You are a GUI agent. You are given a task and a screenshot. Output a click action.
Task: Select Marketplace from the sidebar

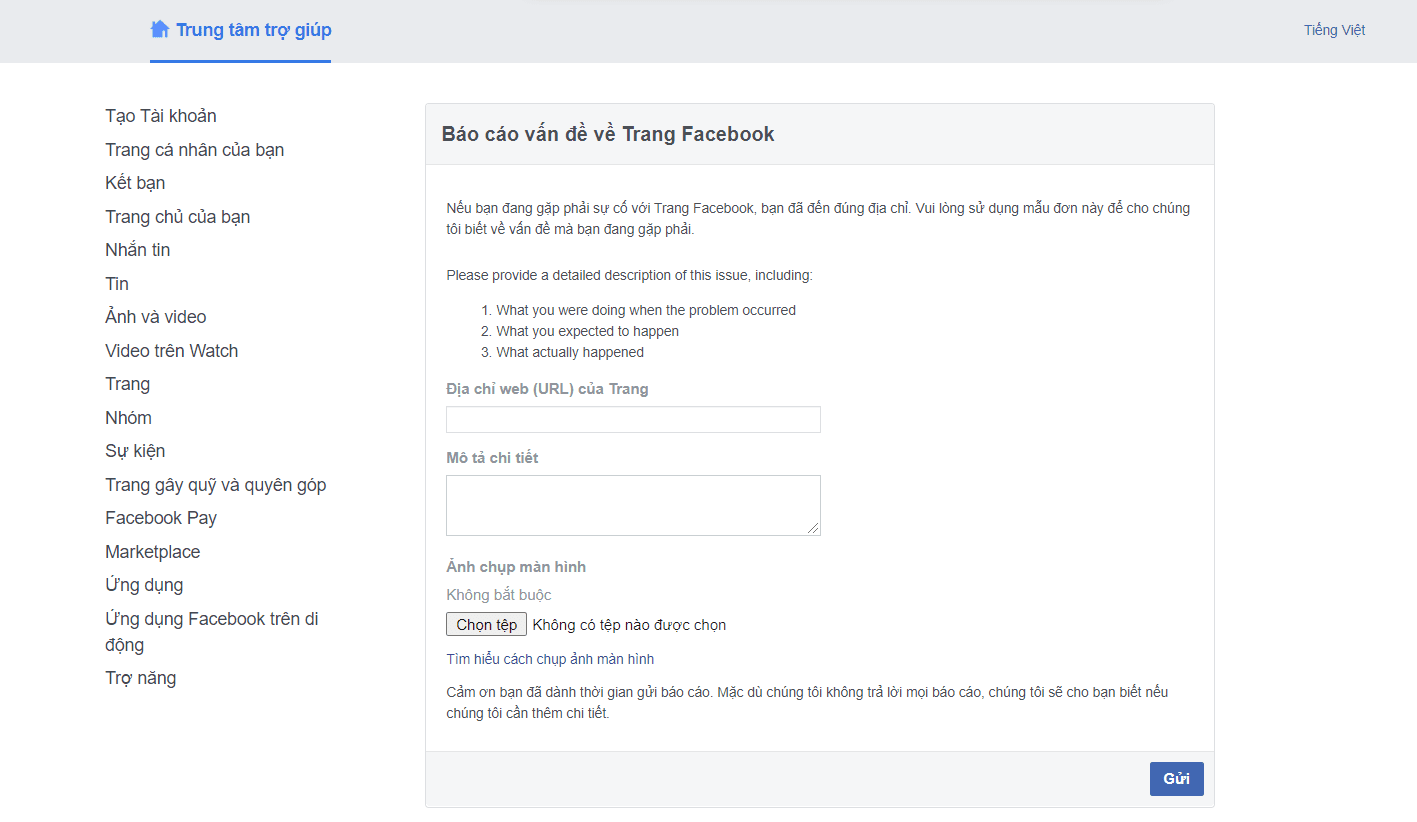(x=152, y=551)
